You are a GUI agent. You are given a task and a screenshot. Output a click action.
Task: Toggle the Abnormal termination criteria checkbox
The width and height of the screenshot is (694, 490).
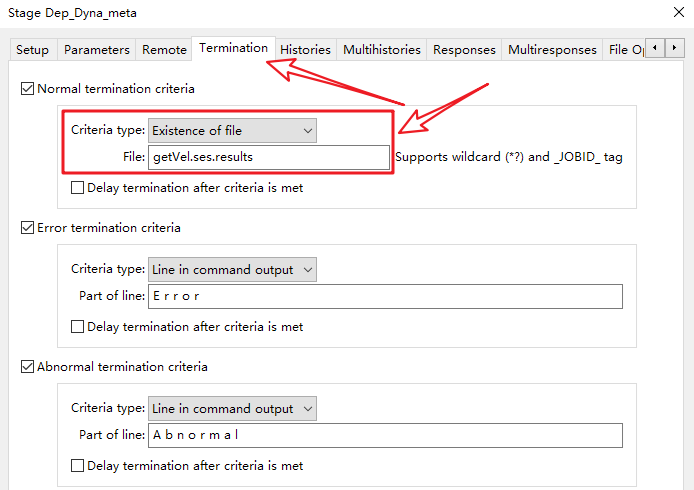(27, 367)
